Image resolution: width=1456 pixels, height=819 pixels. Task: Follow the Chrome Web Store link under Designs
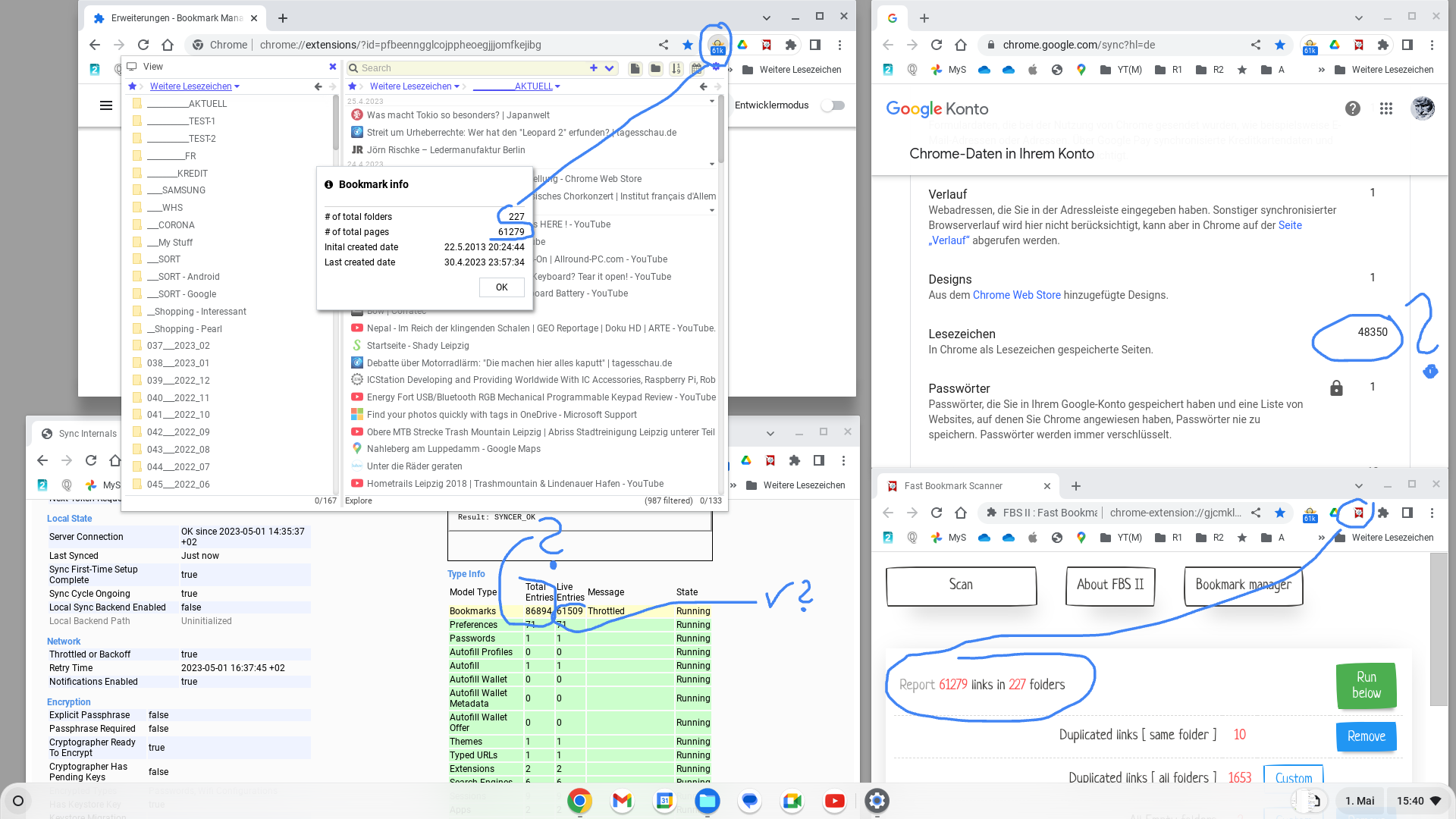tap(1017, 295)
